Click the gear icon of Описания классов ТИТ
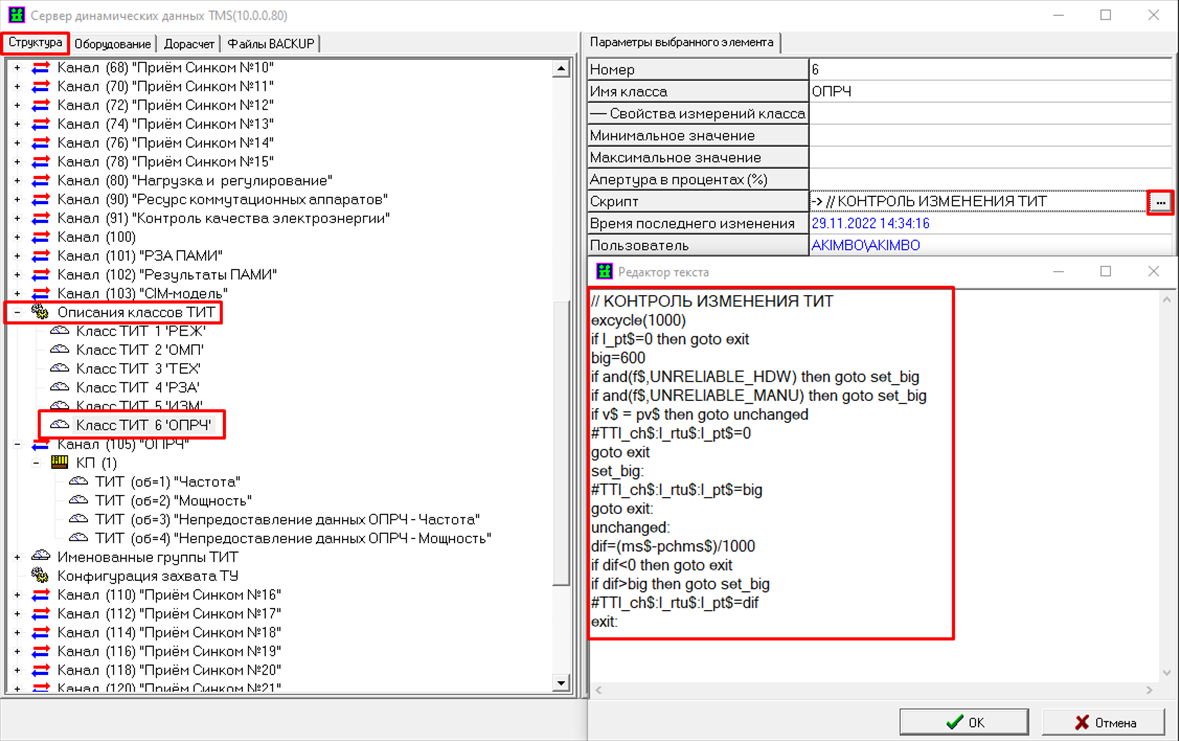This screenshot has width=1179, height=741. point(40,313)
